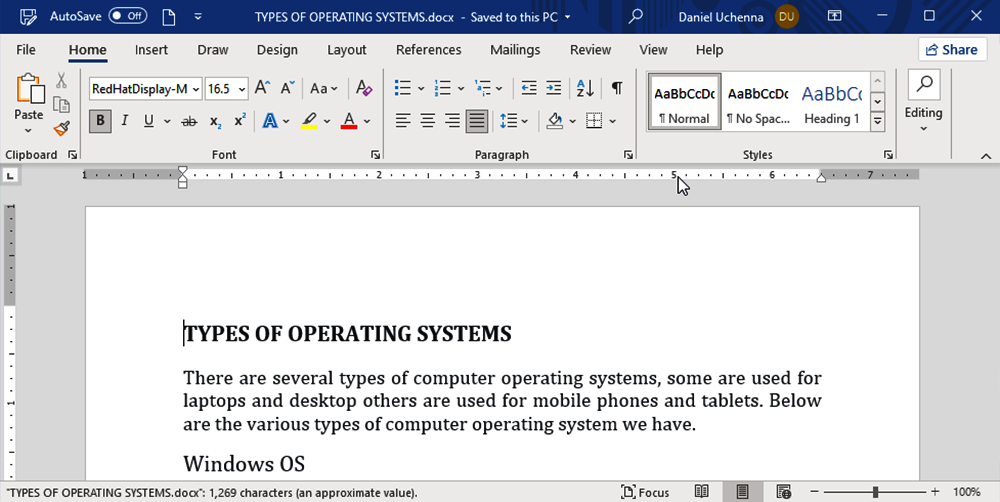Screen dimensions: 1000x502
Task: Click Increase Font Size icon
Action: coord(262,88)
